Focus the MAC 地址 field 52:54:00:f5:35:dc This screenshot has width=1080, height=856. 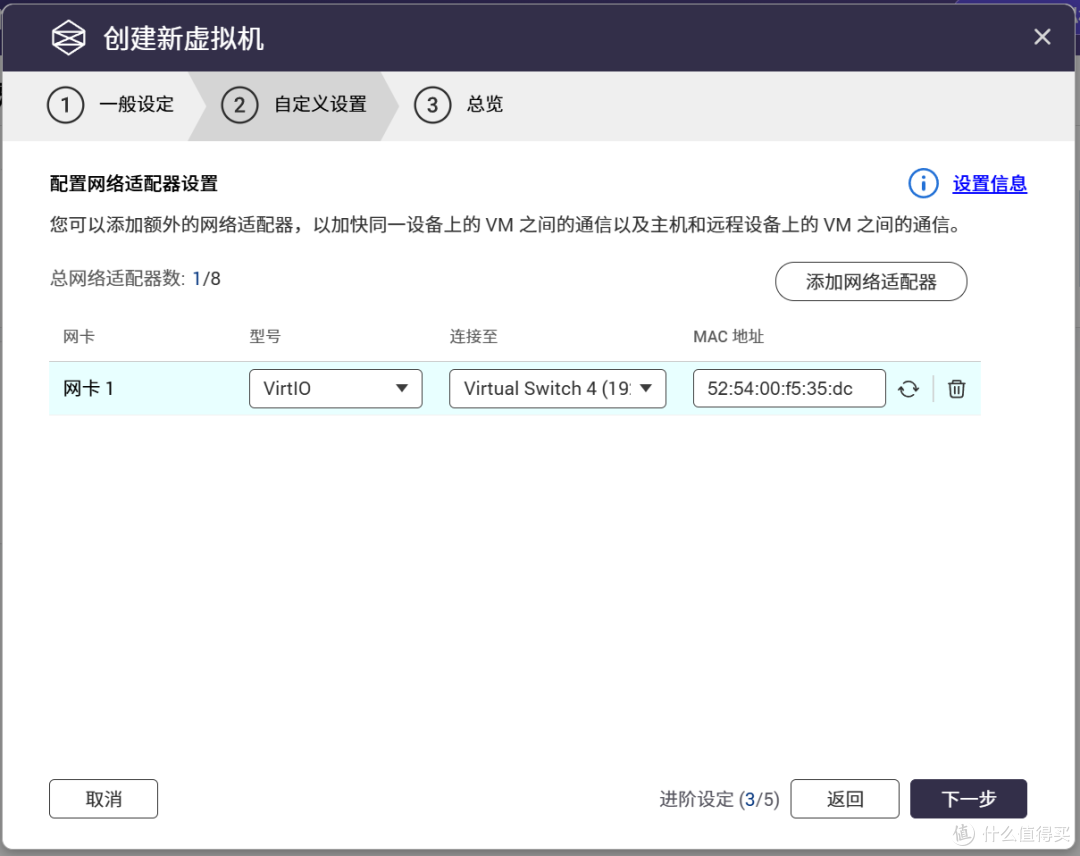[x=789, y=389]
